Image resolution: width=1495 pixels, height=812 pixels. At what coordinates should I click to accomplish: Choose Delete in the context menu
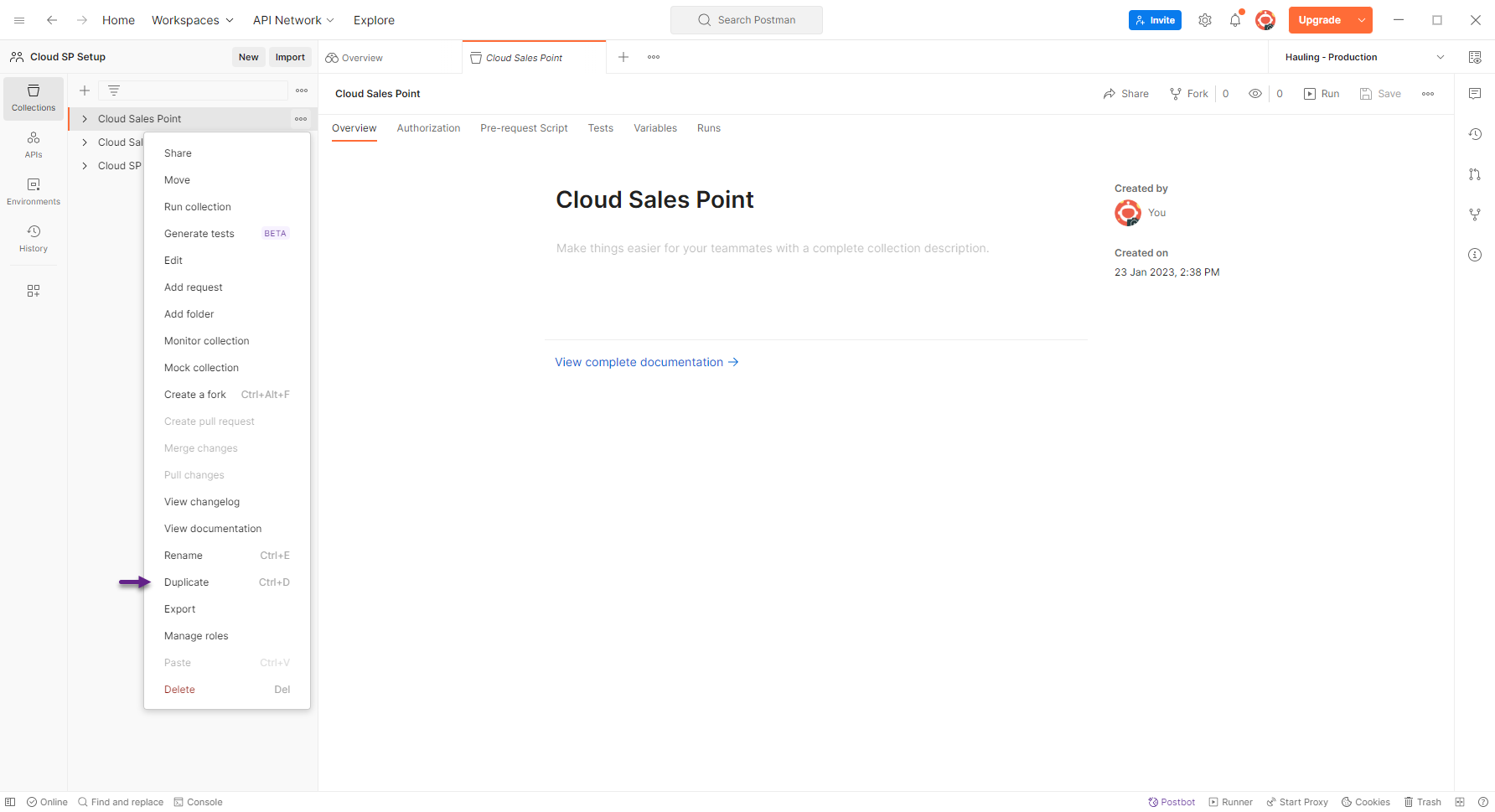[x=227, y=690]
